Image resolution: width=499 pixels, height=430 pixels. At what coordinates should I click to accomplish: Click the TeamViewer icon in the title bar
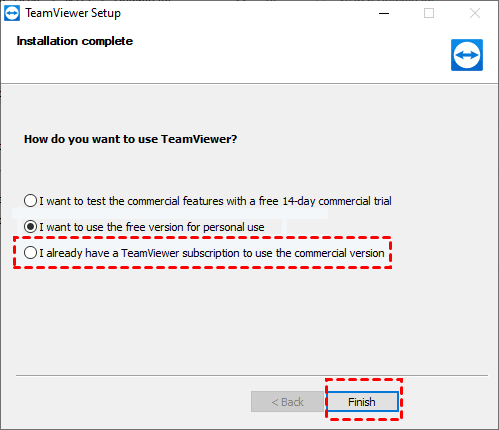12,13
